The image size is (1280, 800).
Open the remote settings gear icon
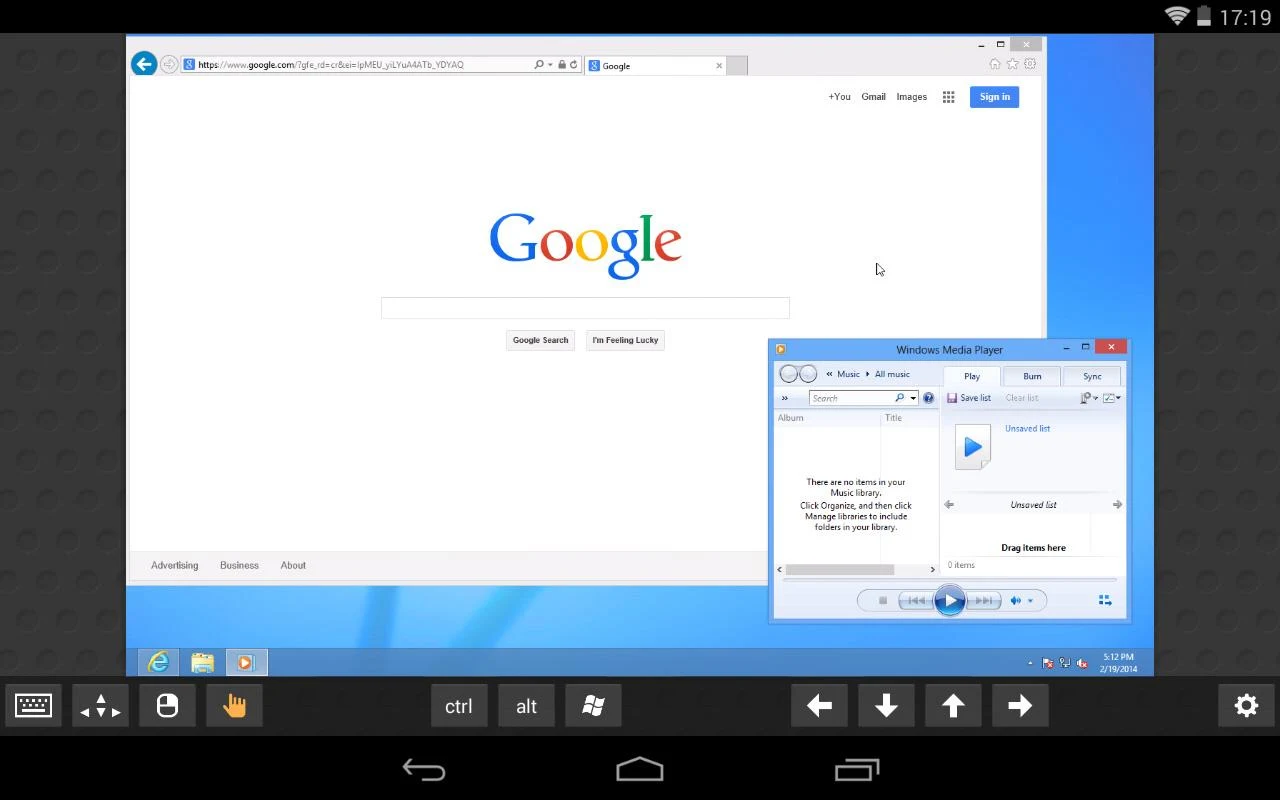click(x=1246, y=705)
